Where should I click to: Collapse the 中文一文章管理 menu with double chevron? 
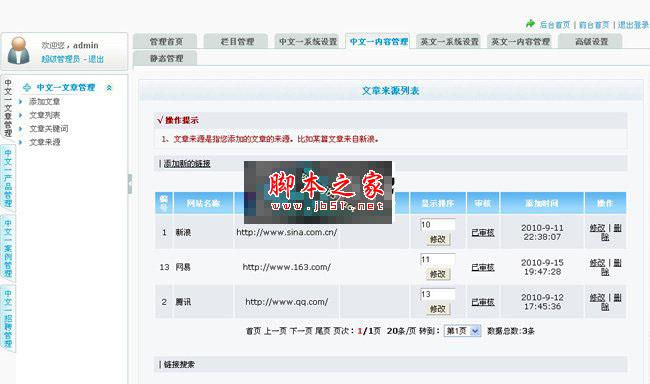coord(109,87)
